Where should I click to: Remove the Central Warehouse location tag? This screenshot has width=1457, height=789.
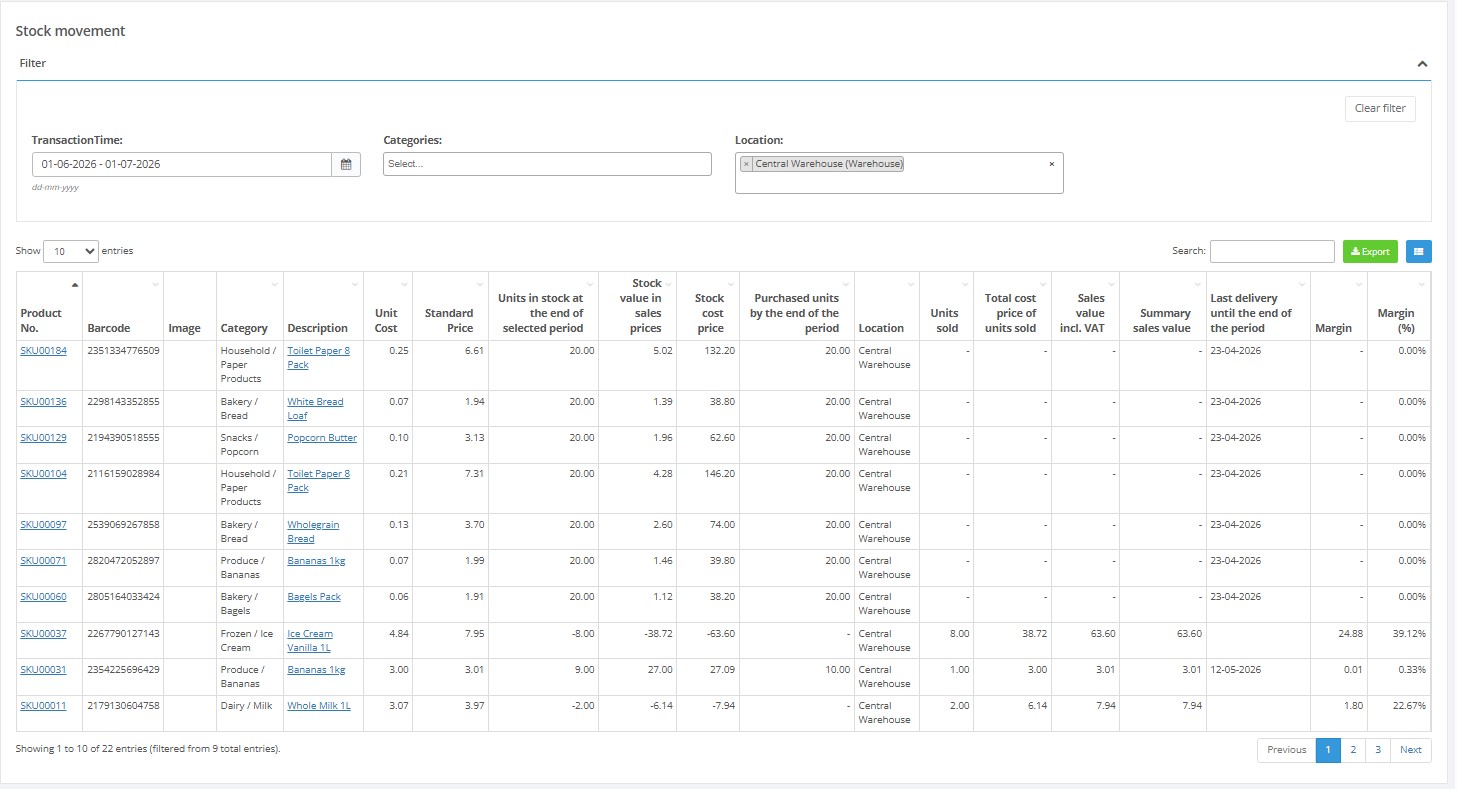(x=746, y=164)
